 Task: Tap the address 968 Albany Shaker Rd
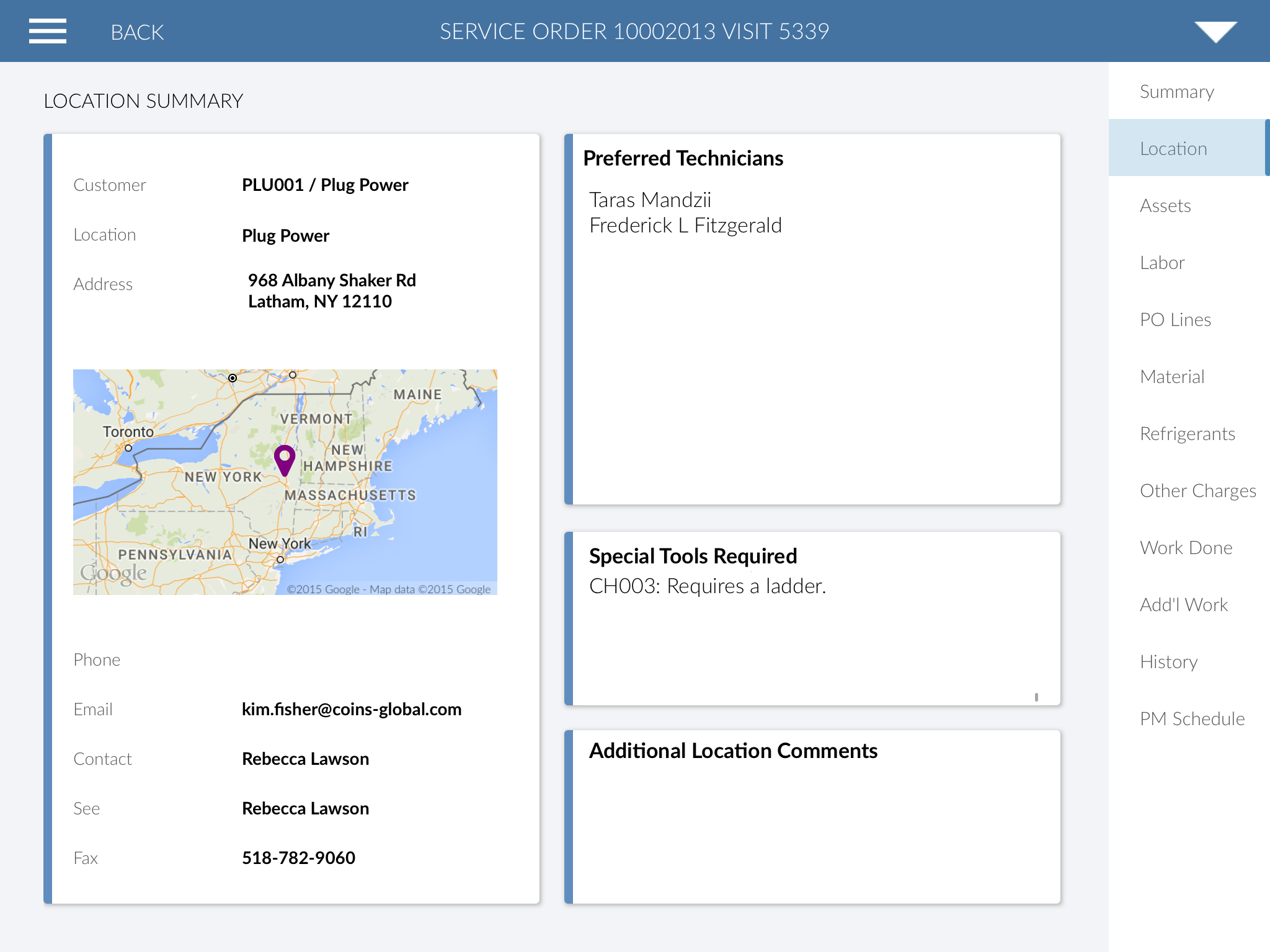tap(332, 280)
